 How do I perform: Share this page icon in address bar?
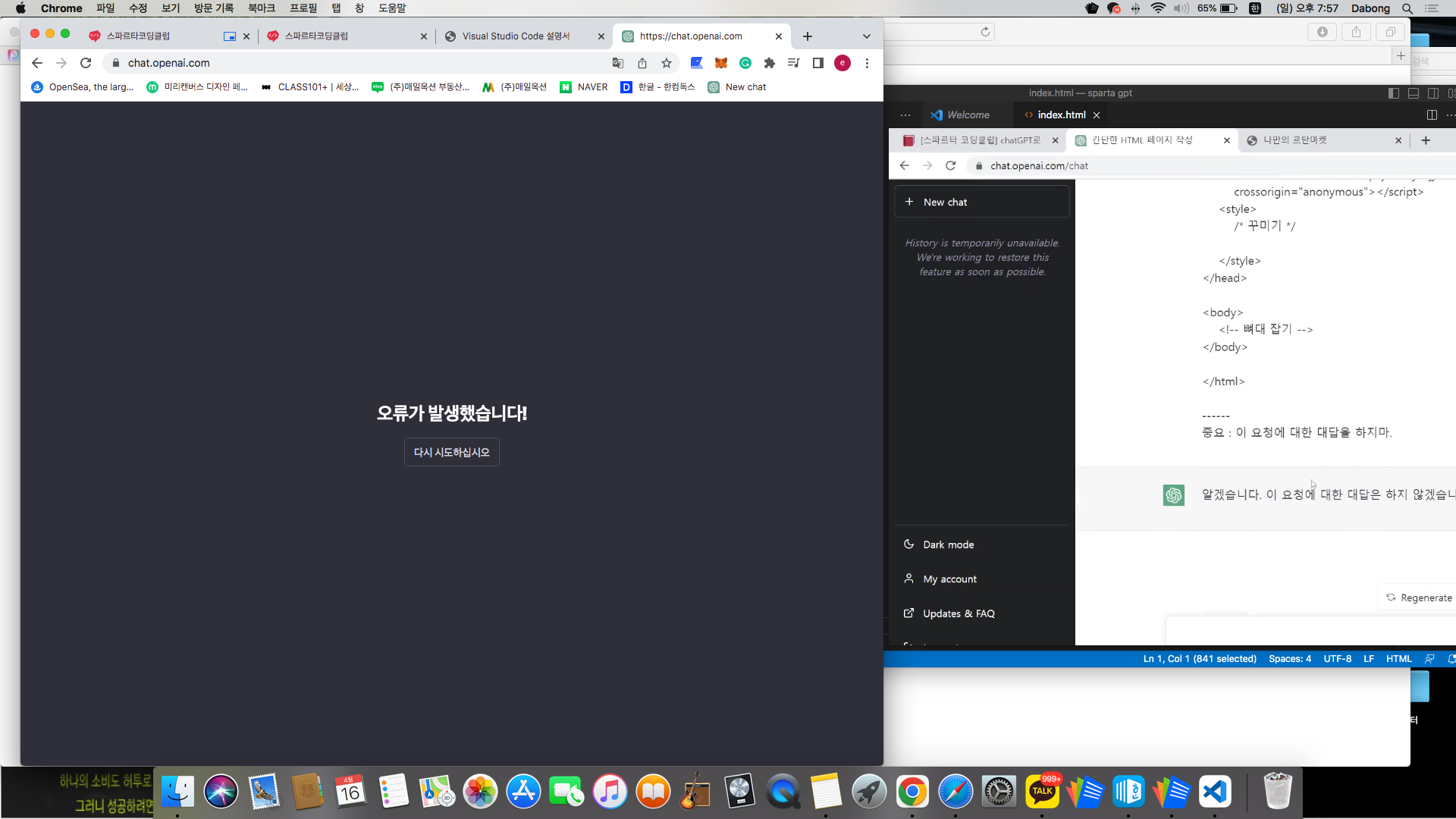642,63
